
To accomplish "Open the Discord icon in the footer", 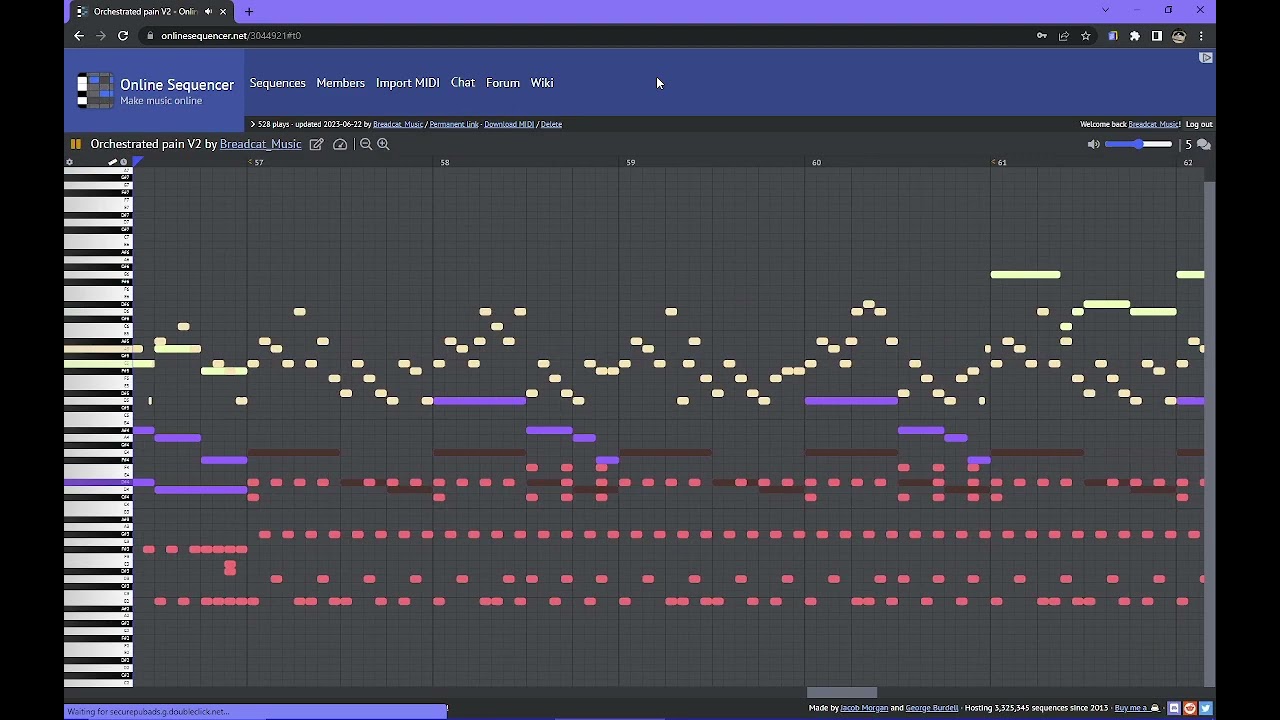I will click(x=1175, y=708).
